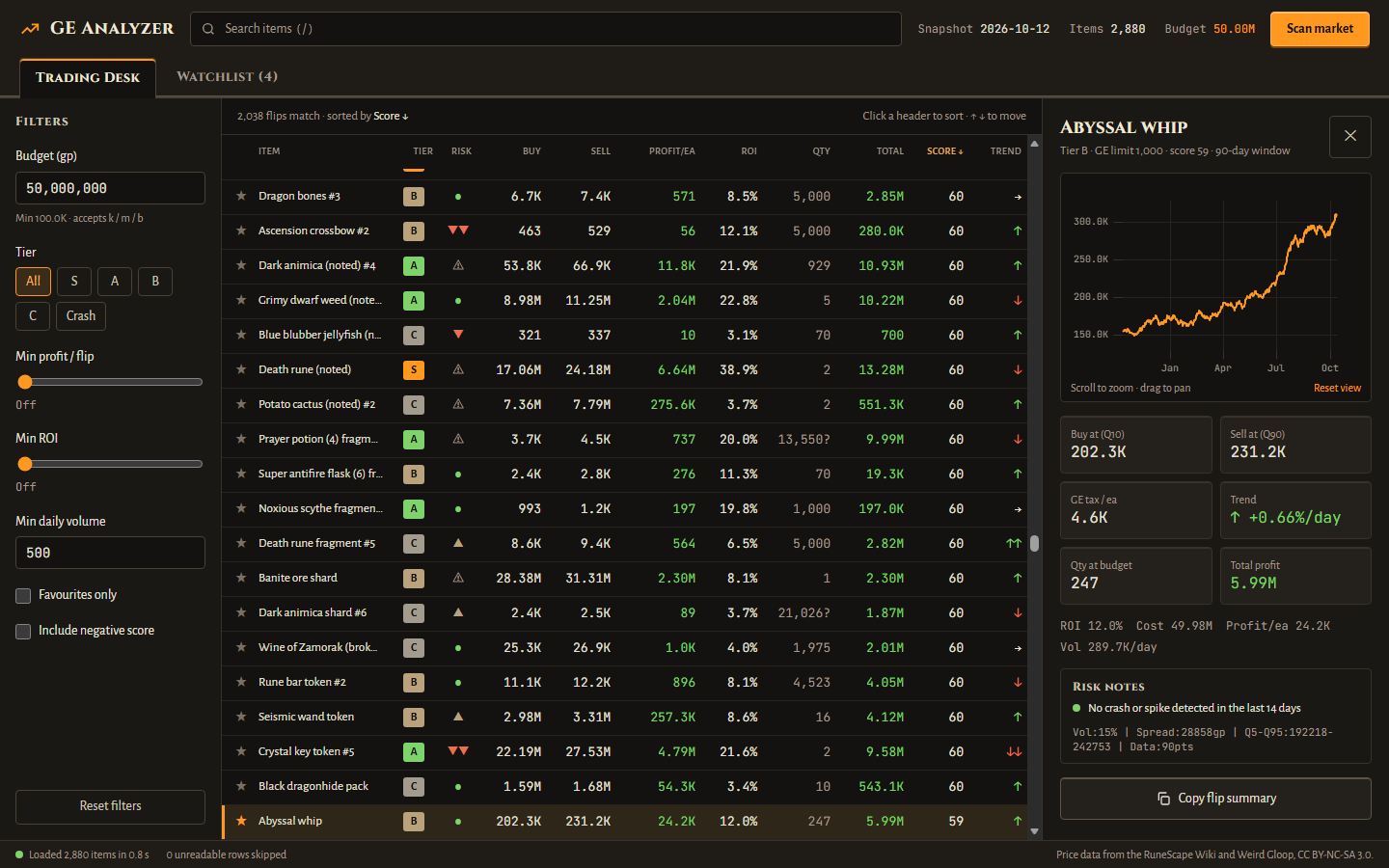Favourite the Ascension crossbow #2 item

click(241, 231)
